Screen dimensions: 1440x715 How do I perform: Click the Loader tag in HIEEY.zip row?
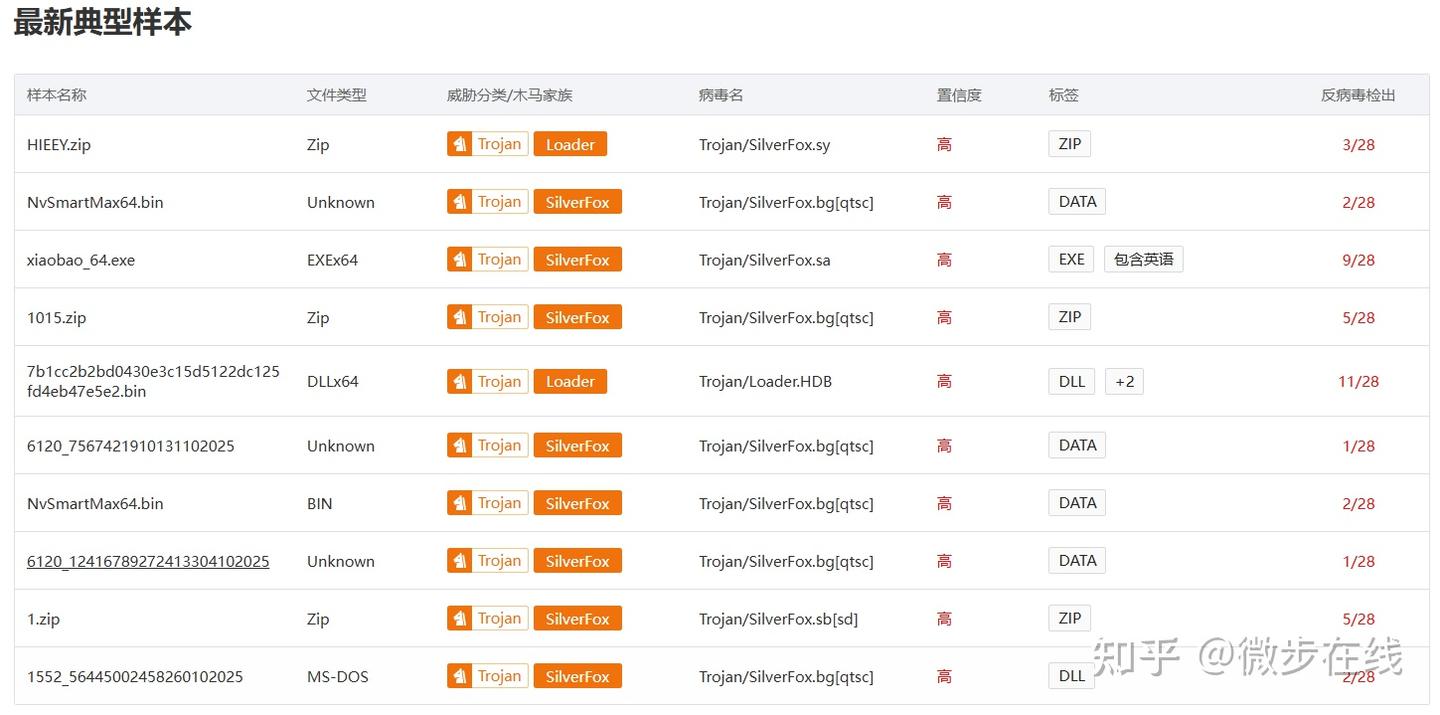570,144
